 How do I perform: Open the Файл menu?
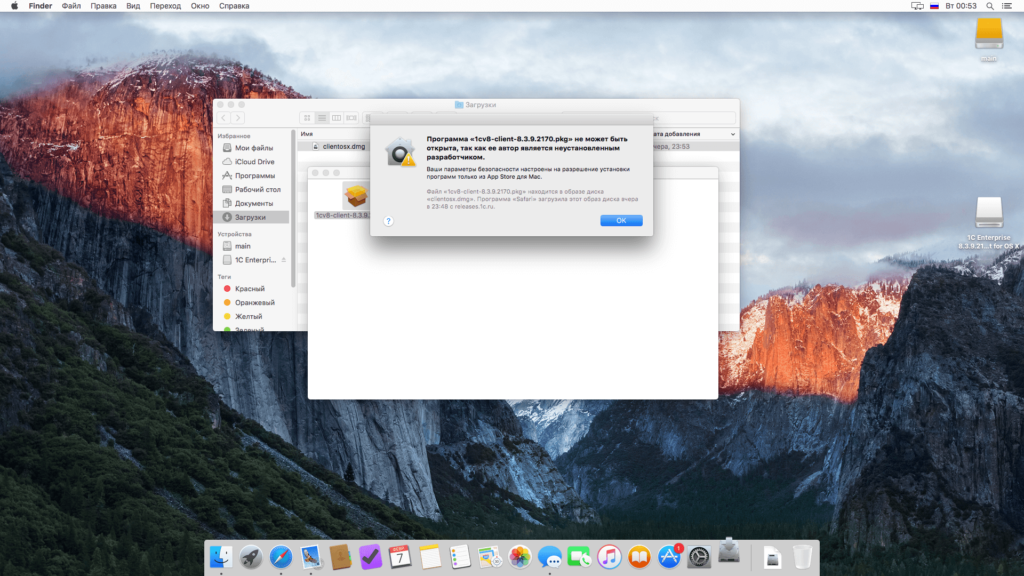click(x=71, y=6)
